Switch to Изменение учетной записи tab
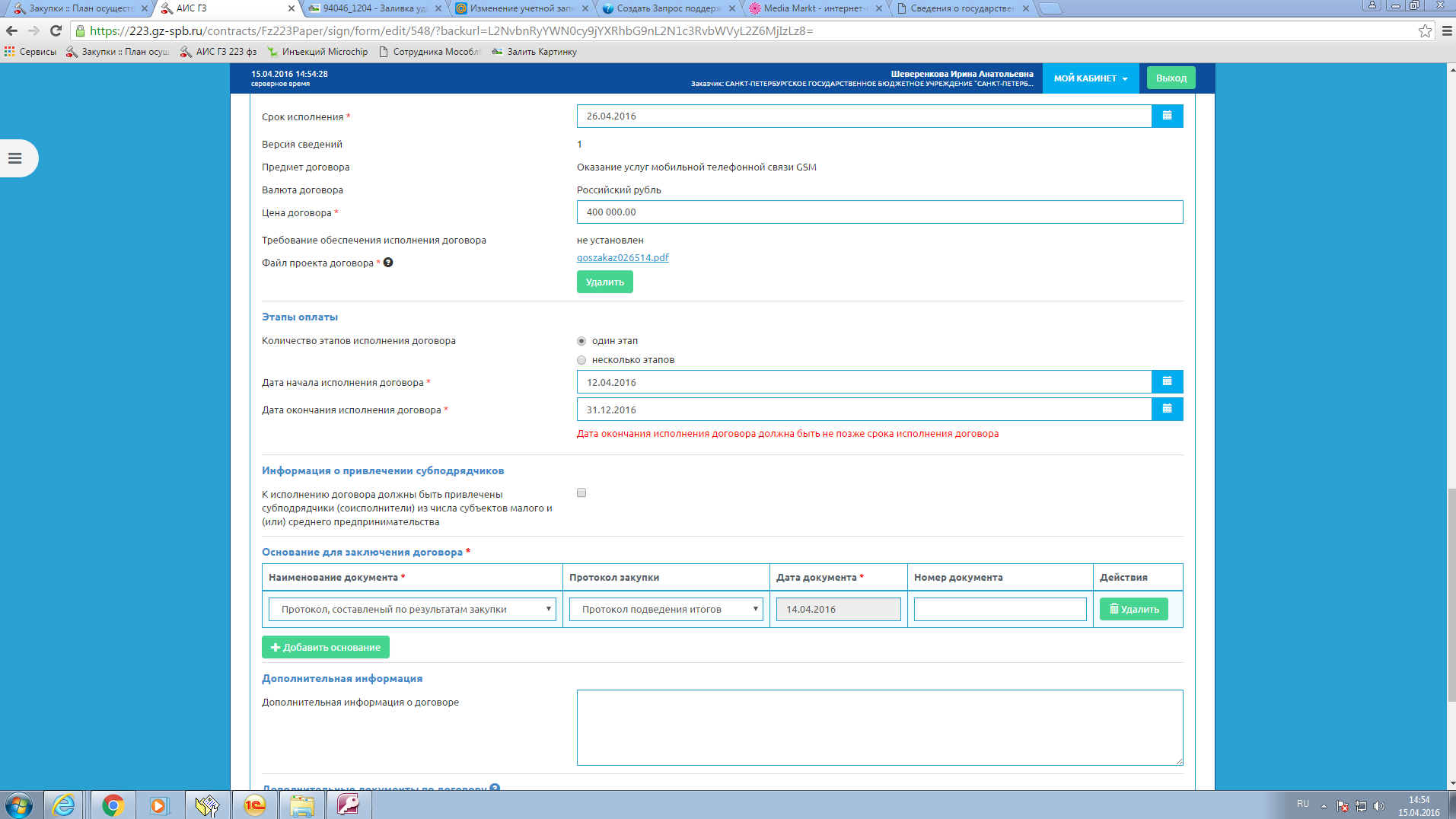The image size is (1456, 819). pyautogui.click(x=521, y=8)
